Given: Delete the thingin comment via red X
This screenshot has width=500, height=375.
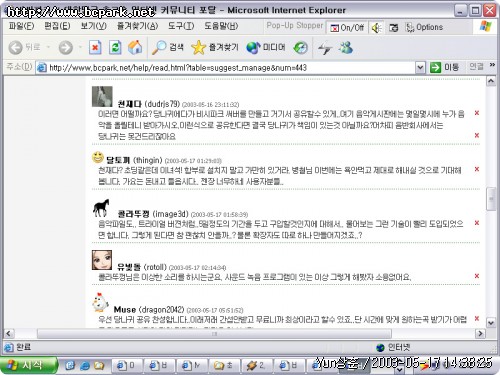Looking at the screenshot, I should coord(477,169).
